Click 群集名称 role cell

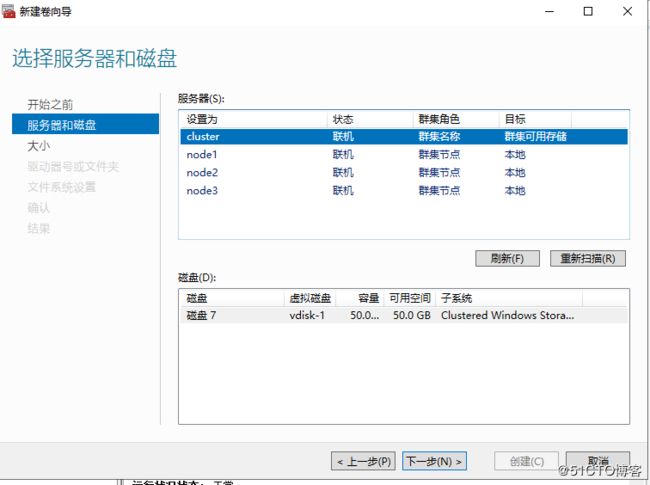pyautogui.click(x=439, y=136)
